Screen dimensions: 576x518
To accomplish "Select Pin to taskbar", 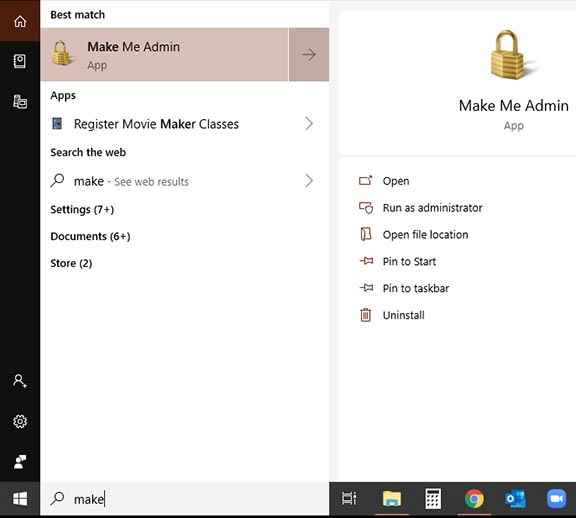I will [404, 288].
